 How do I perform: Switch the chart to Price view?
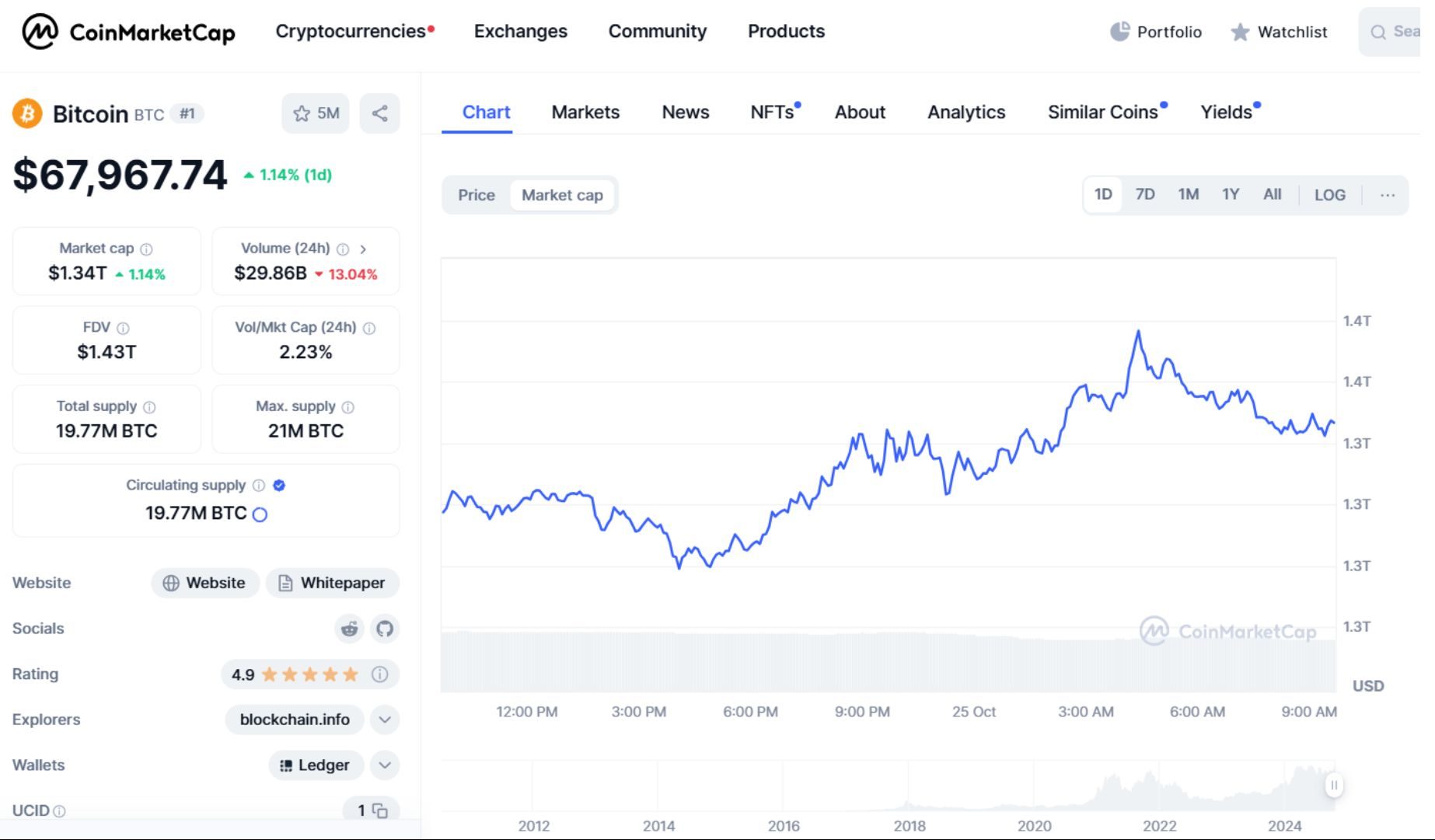point(475,195)
